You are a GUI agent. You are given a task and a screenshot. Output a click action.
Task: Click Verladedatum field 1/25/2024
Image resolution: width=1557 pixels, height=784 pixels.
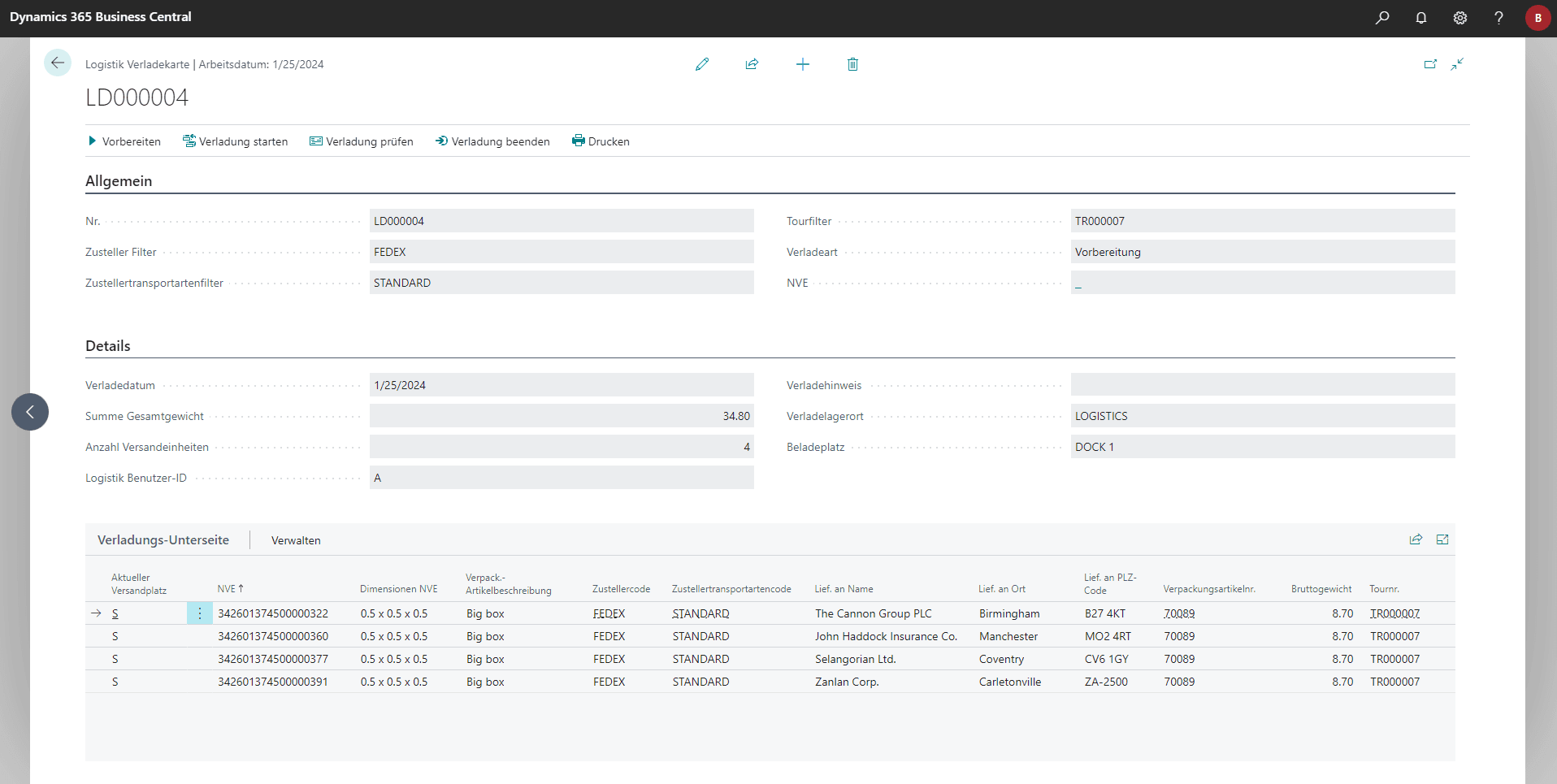pos(562,385)
